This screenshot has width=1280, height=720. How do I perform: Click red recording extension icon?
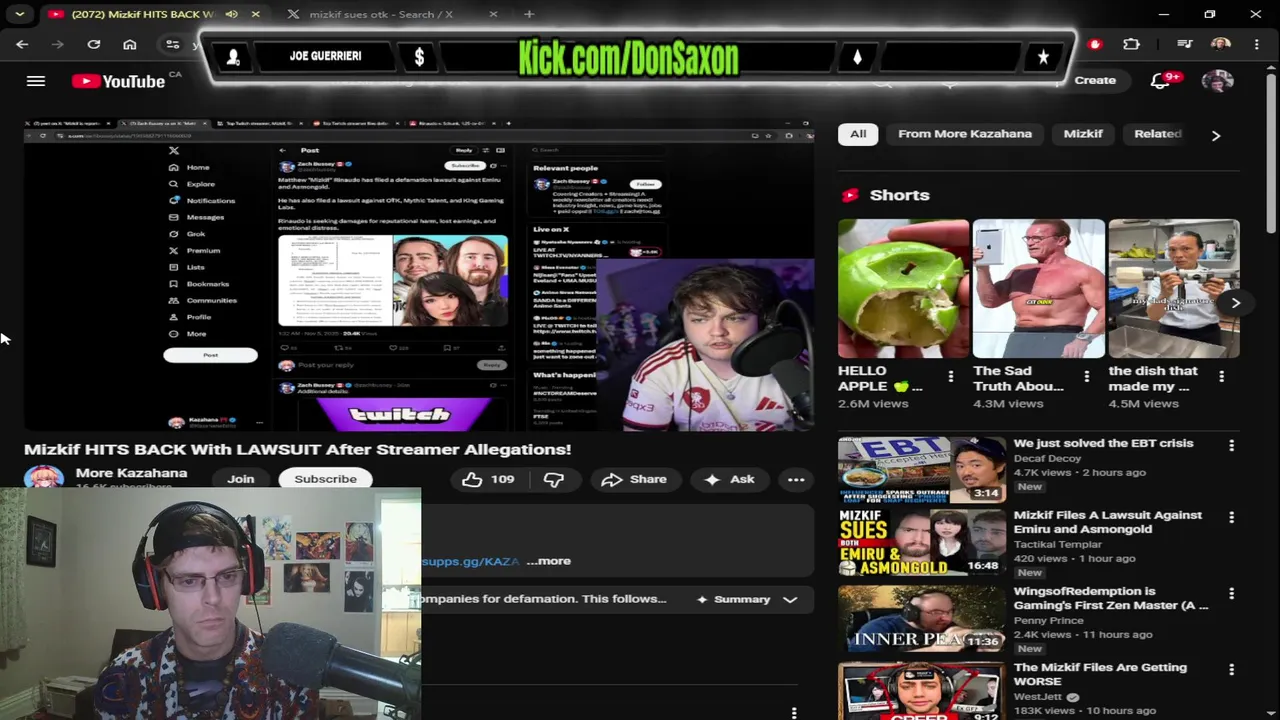pos(1095,44)
